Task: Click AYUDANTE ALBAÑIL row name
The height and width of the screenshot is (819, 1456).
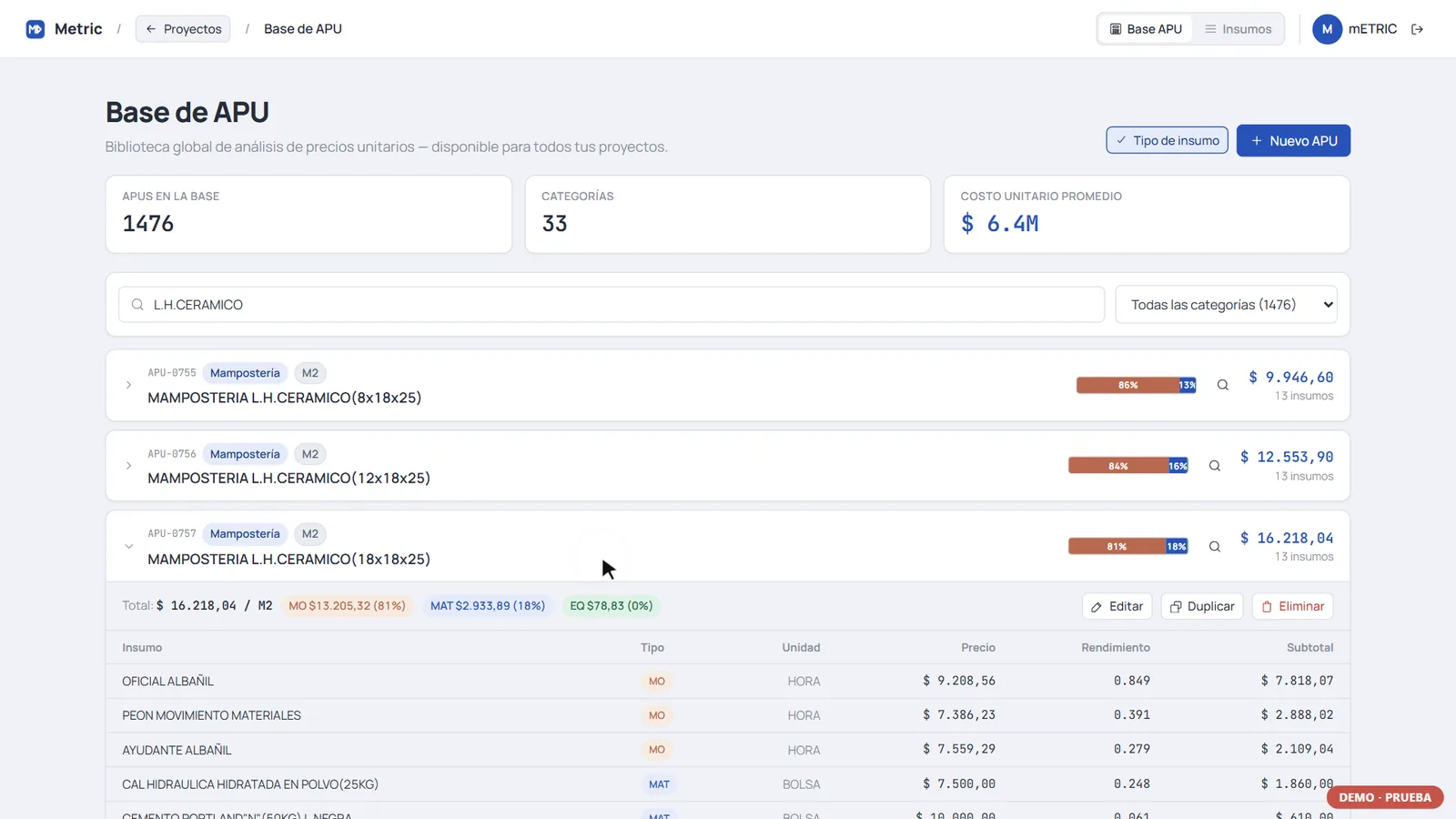Action: point(177,751)
